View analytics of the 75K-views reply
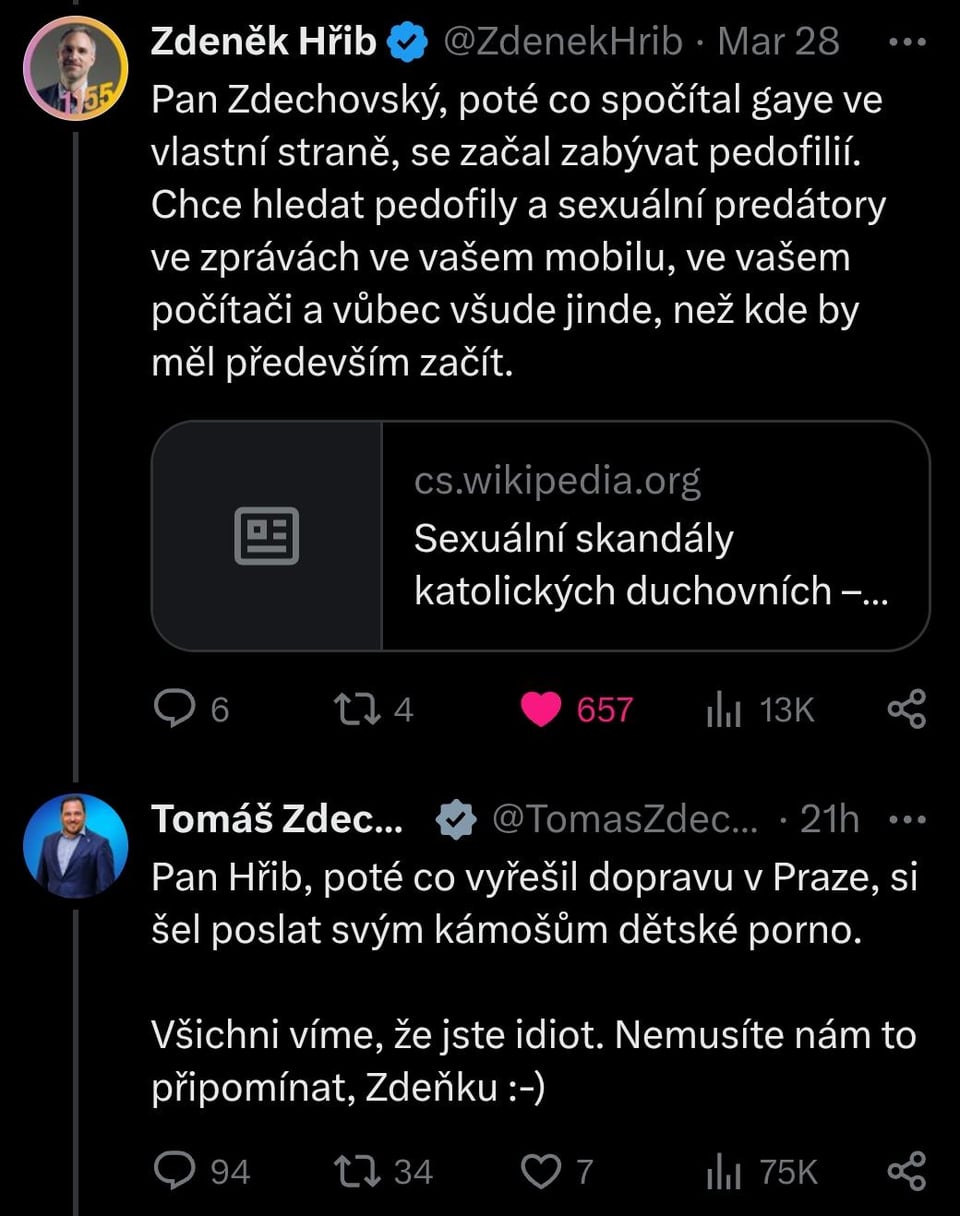The height and width of the screenshot is (1216, 960). [x=724, y=1172]
